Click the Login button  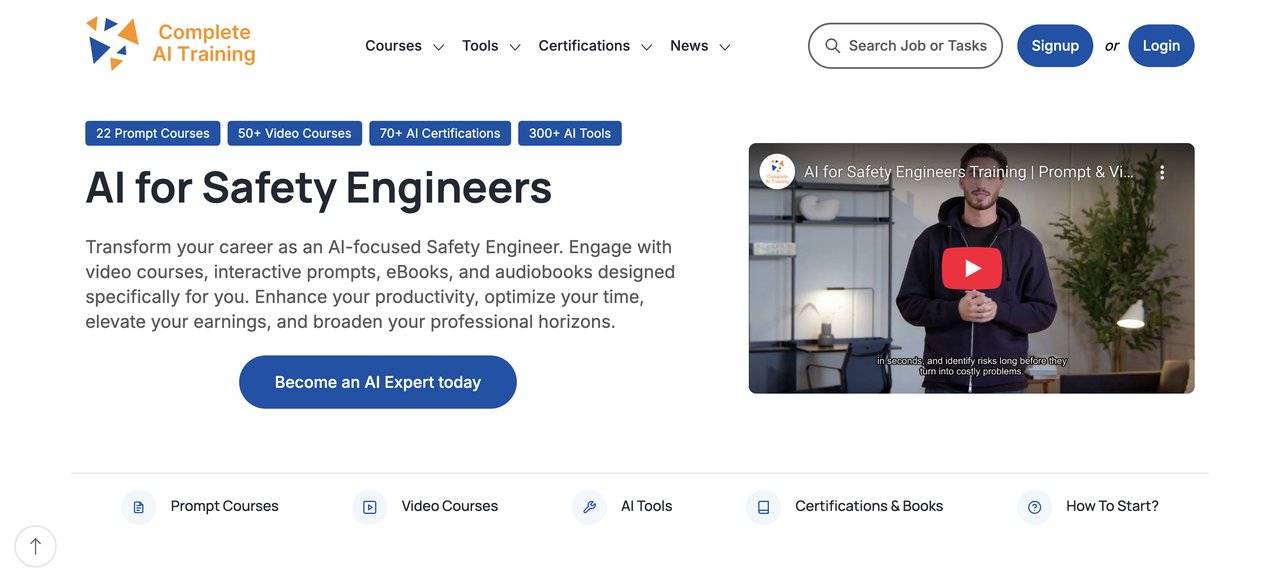pyautogui.click(x=1161, y=46)
